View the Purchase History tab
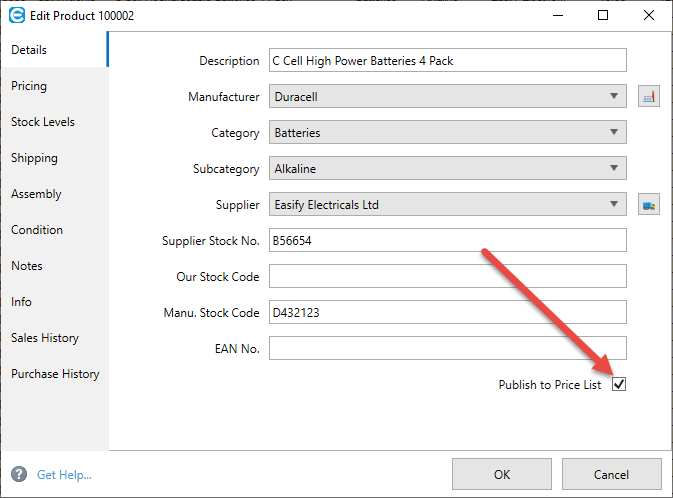This screenshot has width=673, height=498. tap(55, 374)
